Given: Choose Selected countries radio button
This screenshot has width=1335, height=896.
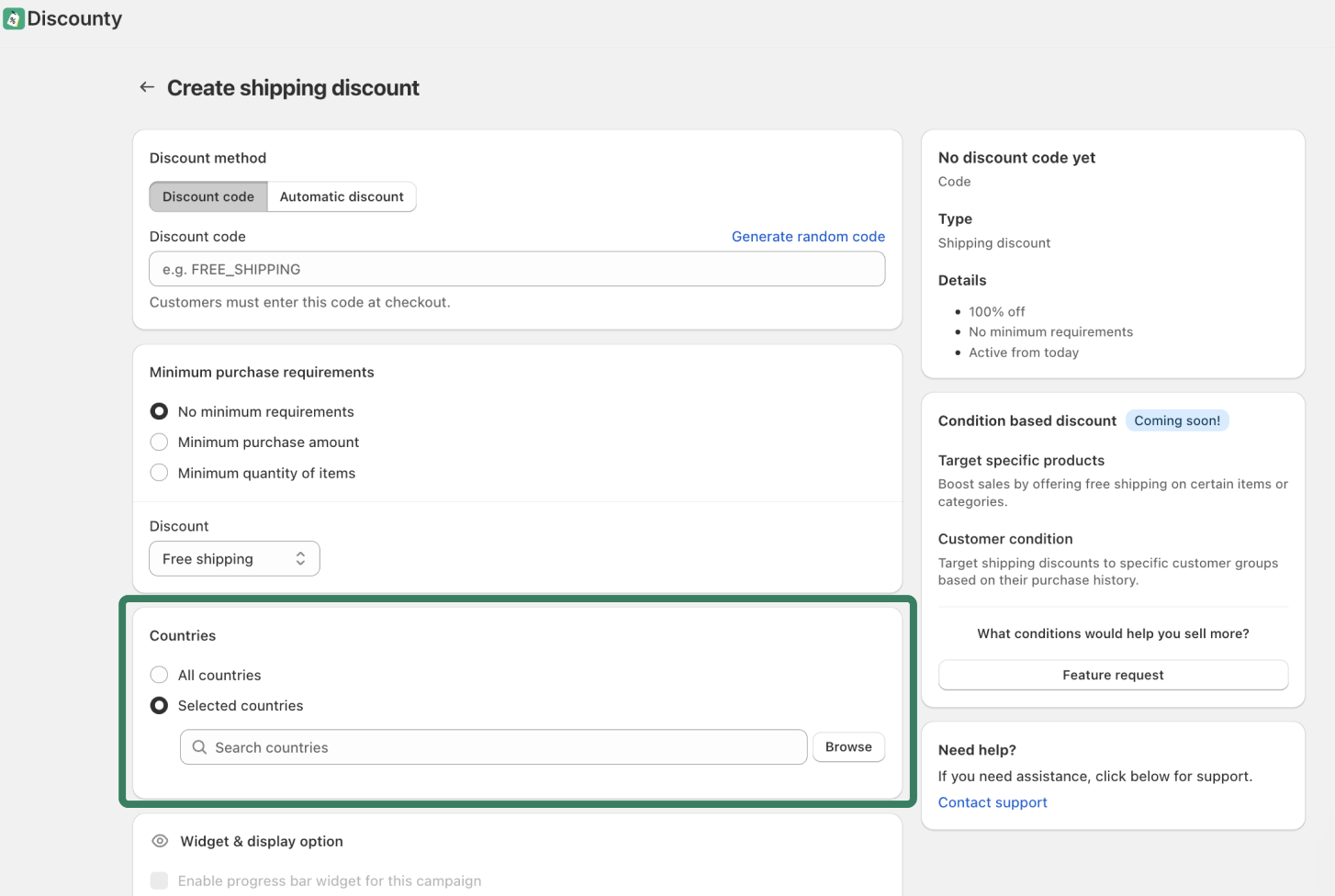Looking at the screenshot, I should [x=159, y=705].
